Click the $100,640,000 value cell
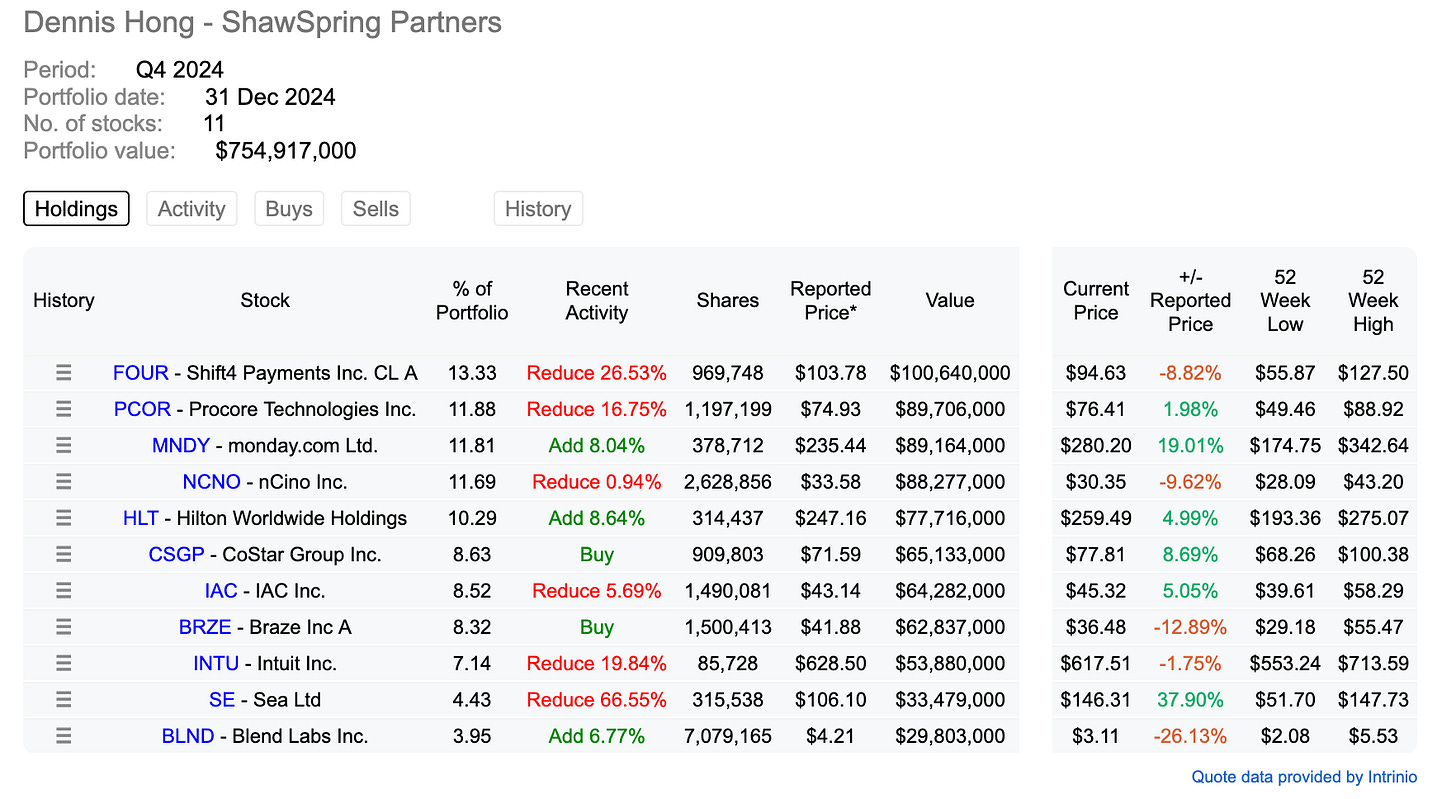The width and height of the screenshot is (1456, 799). pyautogui.click(x=950, y=373)
